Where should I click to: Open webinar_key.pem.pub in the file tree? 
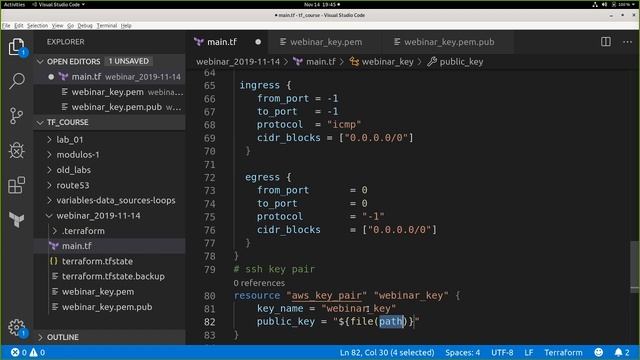pyautogui.click(x=110, y=307)
